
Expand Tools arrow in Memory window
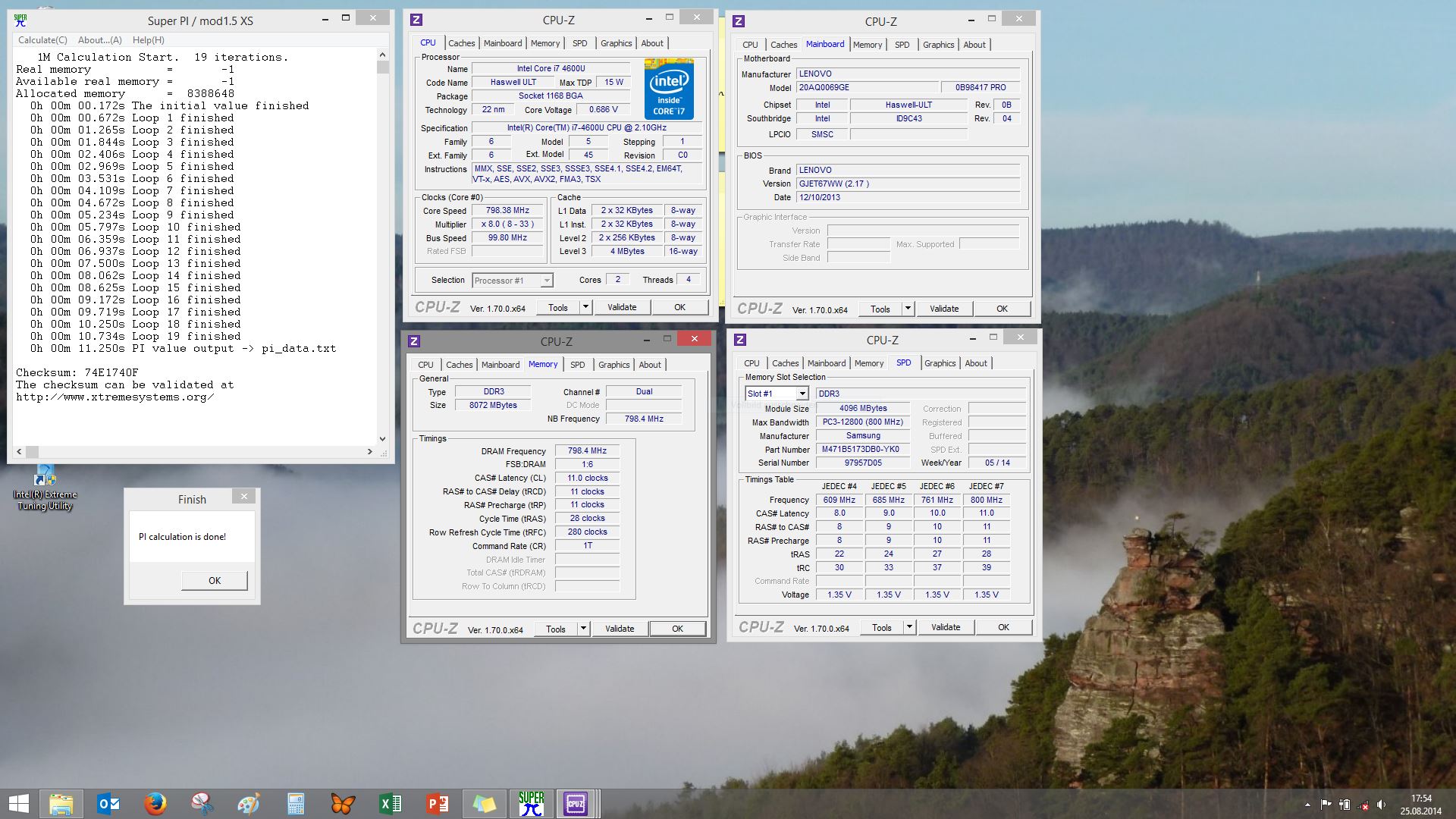tap(583, 629)
